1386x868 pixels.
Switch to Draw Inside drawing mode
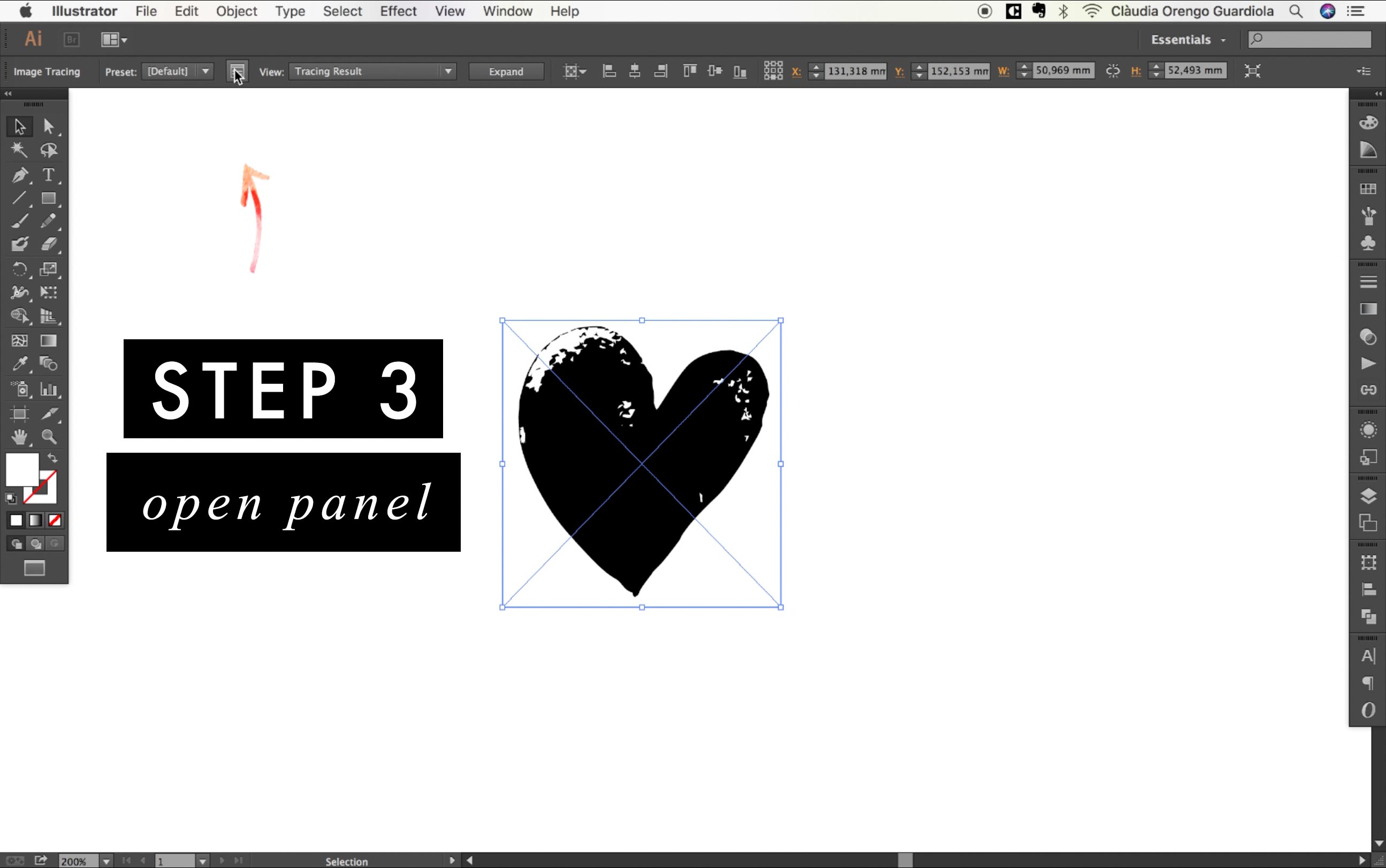[x=55, y=544]
